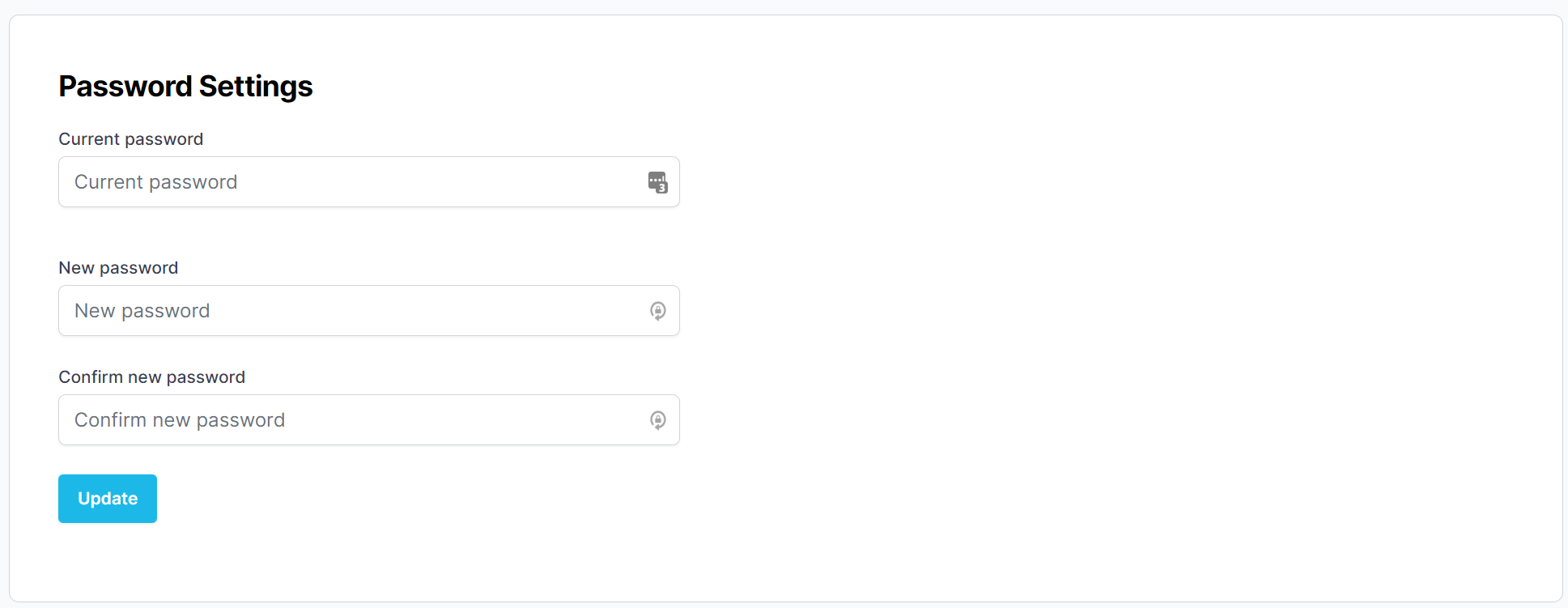This screenshot has height=608, width=1568.
Task: Click the Password Settings heading
Action: (185, 87)
